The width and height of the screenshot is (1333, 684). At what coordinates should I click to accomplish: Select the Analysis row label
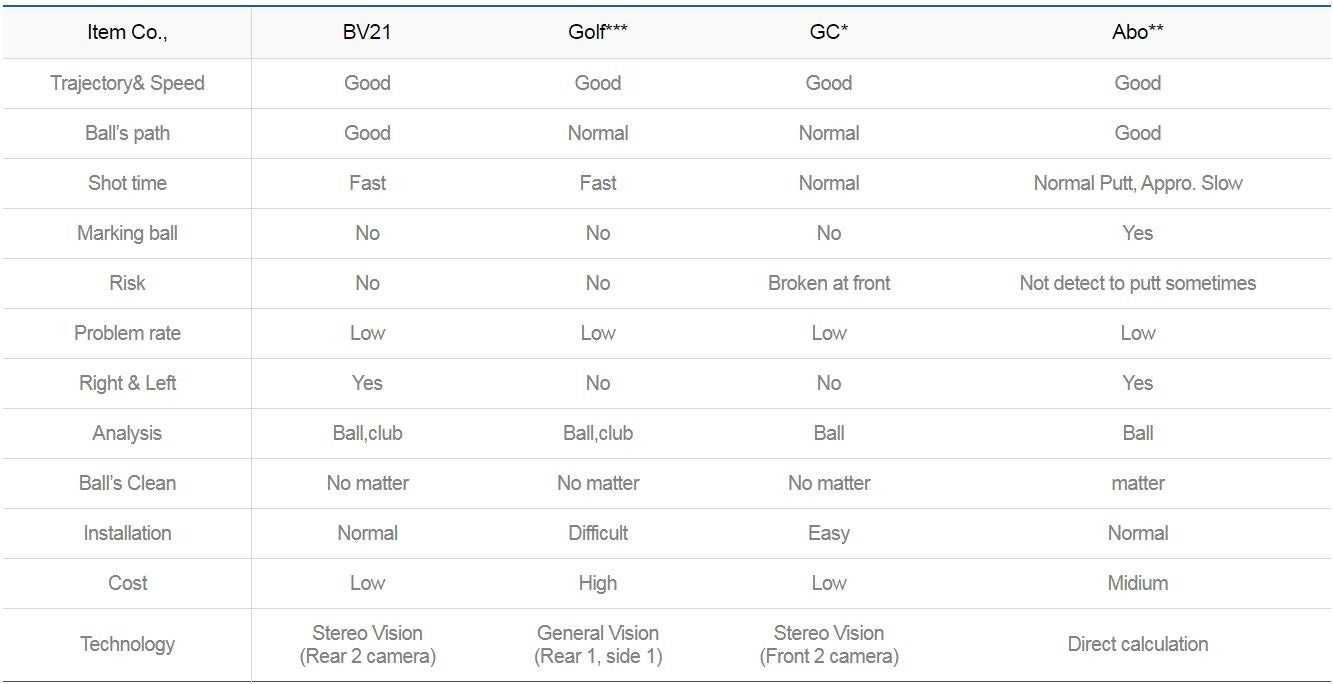click(127, 433)
